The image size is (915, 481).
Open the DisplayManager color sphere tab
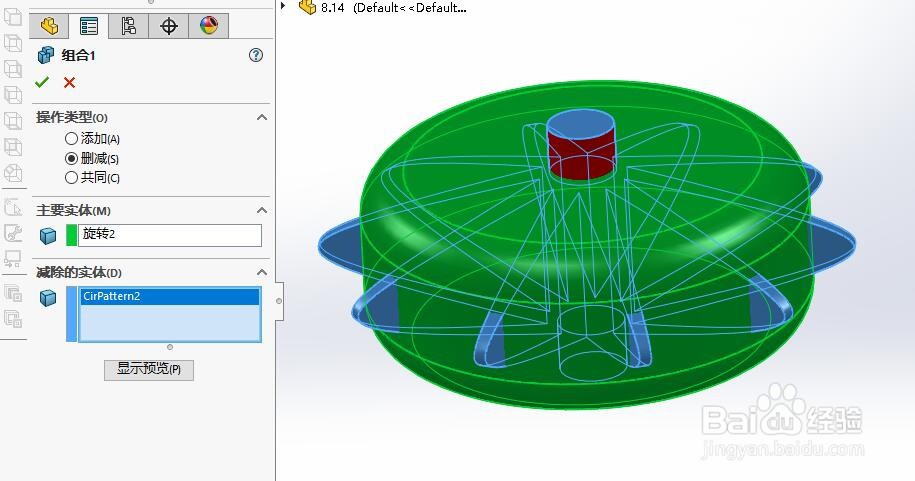click(x=208, y=26)
